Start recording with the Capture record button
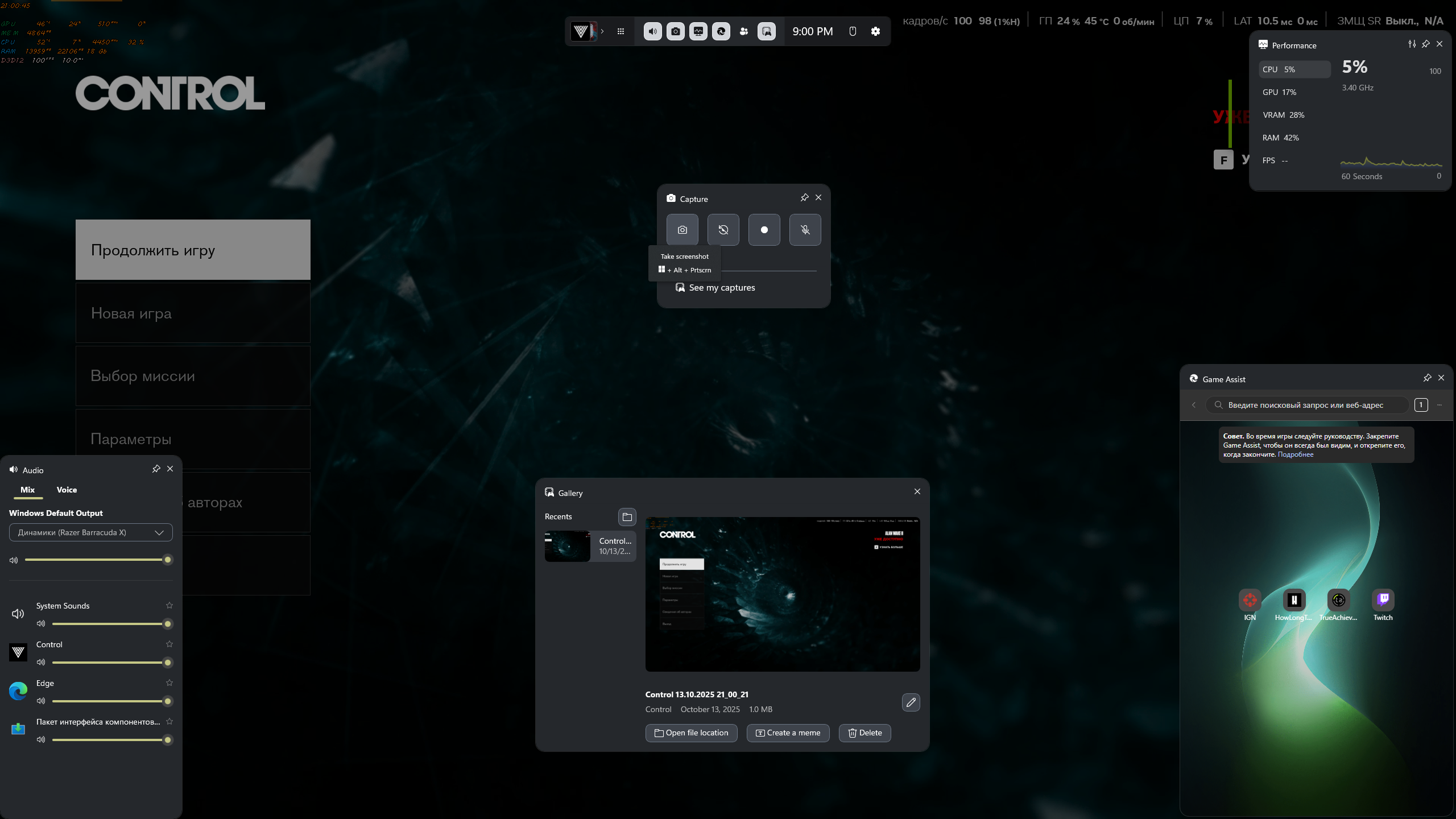 point(764,230)
